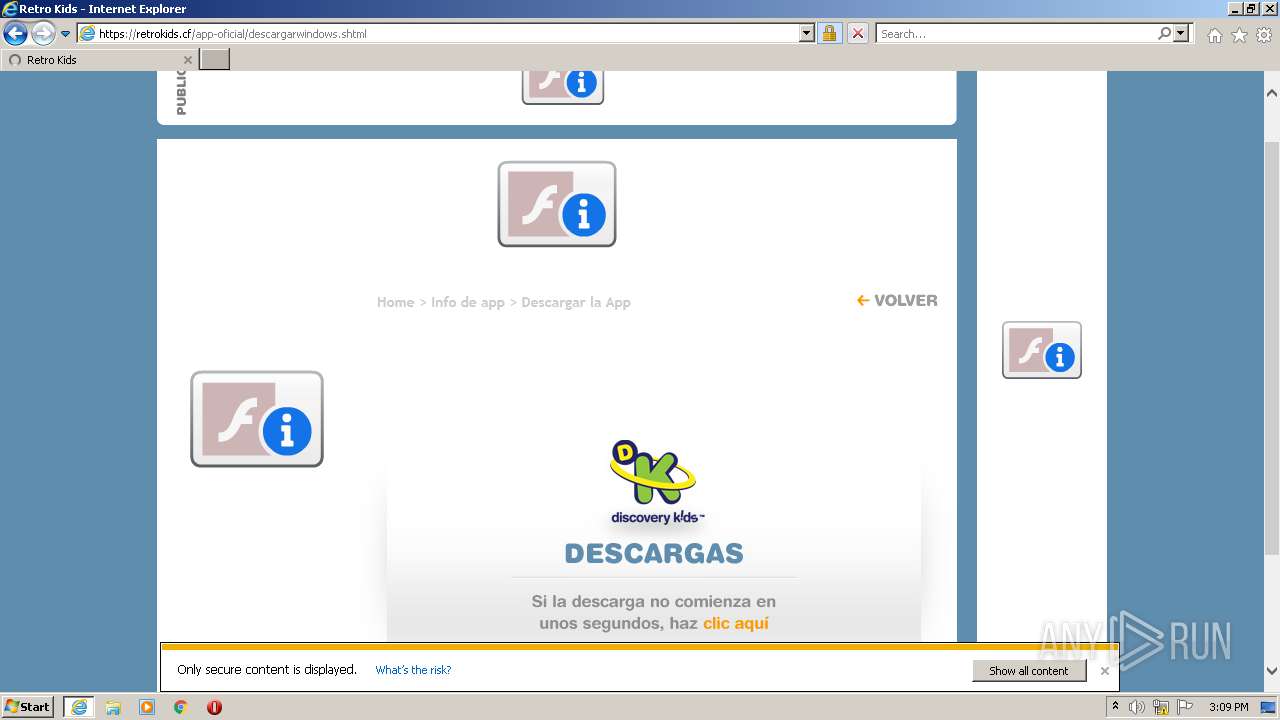This screenshot has height=720, width=1280.
Task: Click the network tray icon
Action: 1161,707
